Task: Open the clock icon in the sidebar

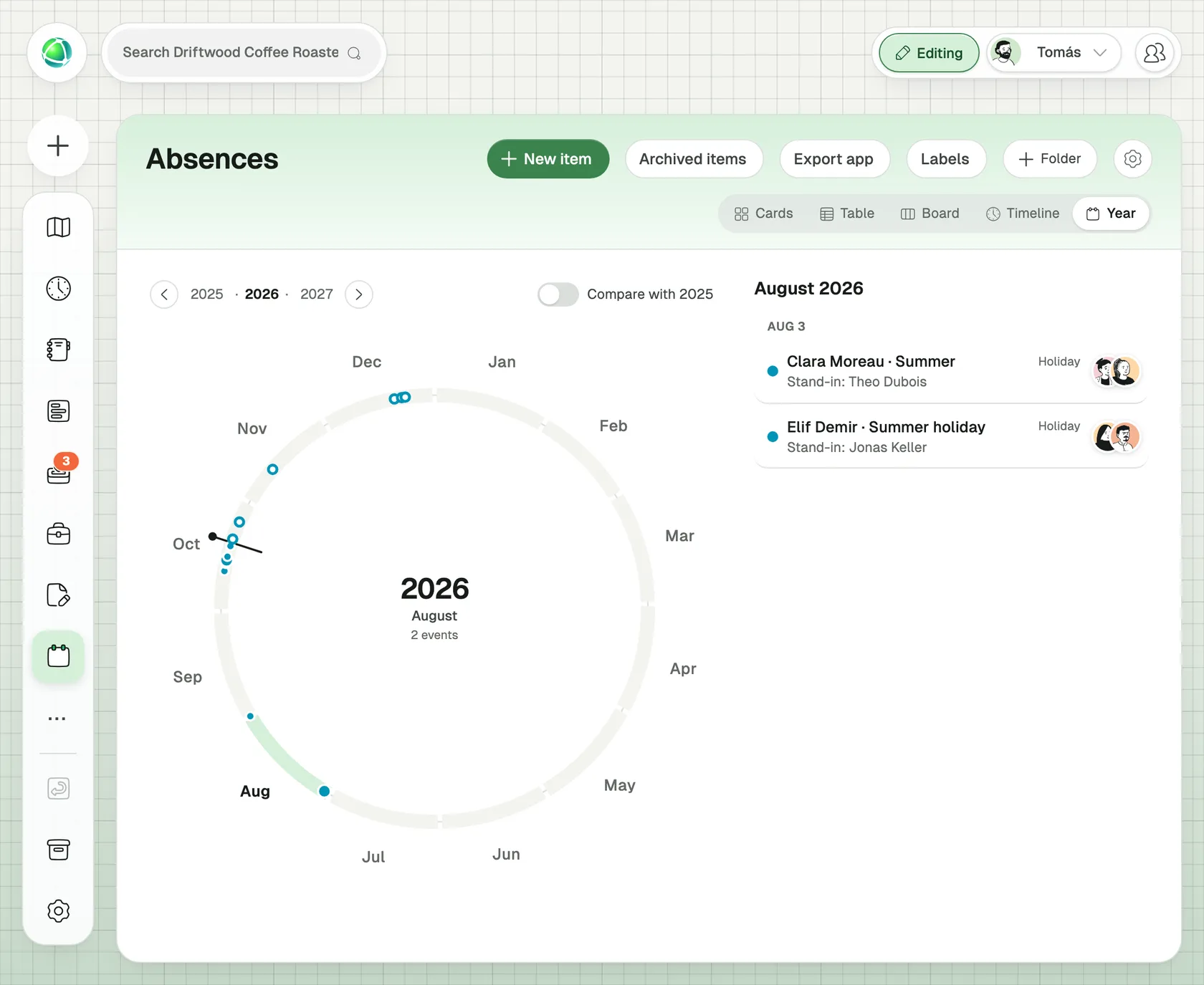Action: coord(58,289)
